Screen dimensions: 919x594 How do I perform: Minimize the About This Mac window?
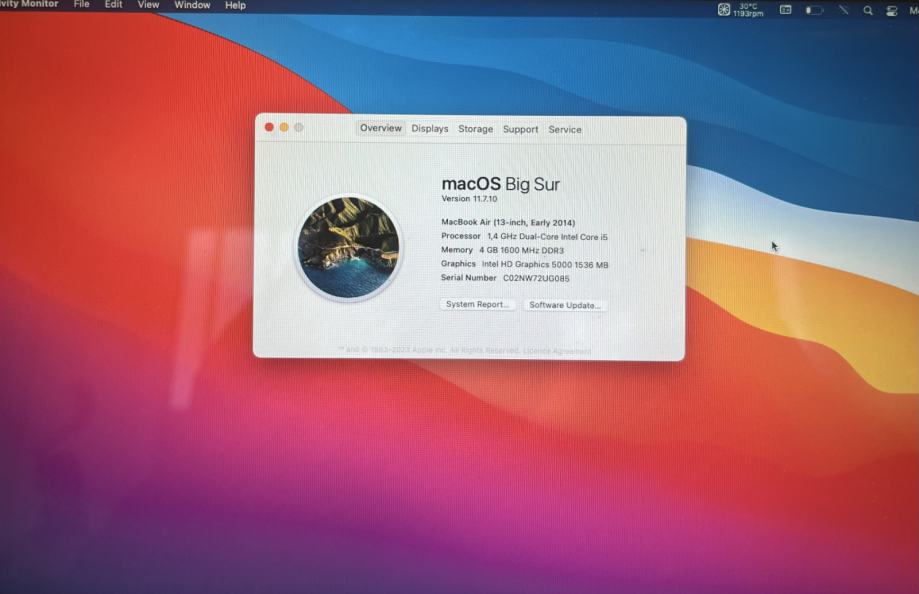(284, 127)
